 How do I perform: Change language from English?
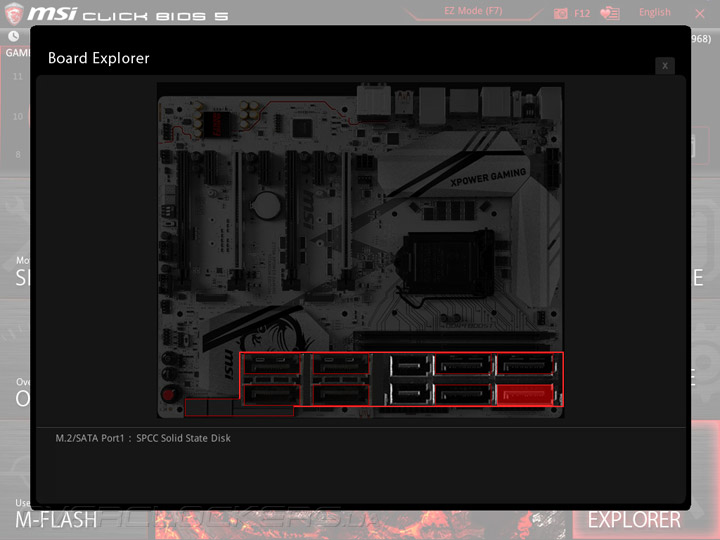(x=654, y=12)
